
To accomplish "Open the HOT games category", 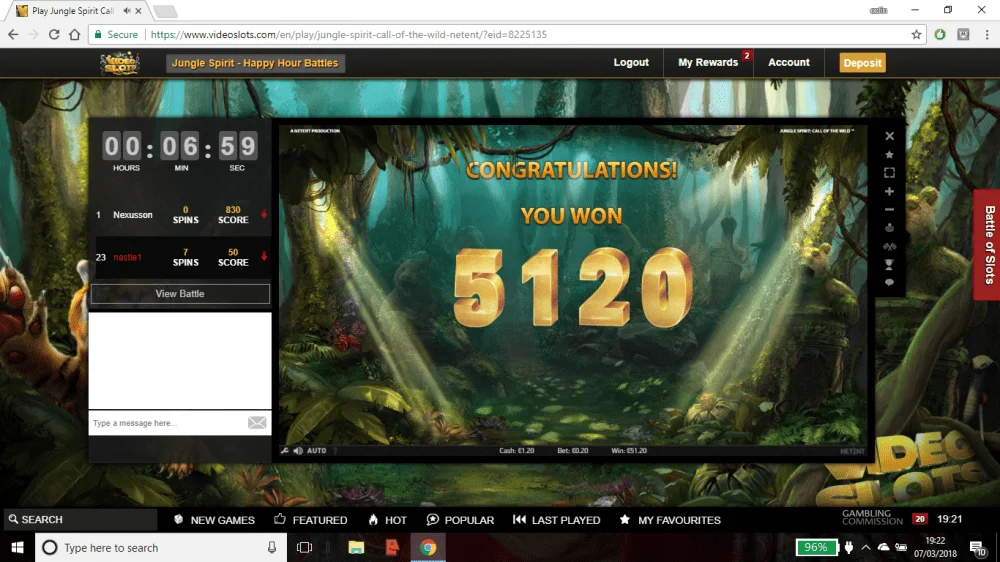I will point(387,520).
